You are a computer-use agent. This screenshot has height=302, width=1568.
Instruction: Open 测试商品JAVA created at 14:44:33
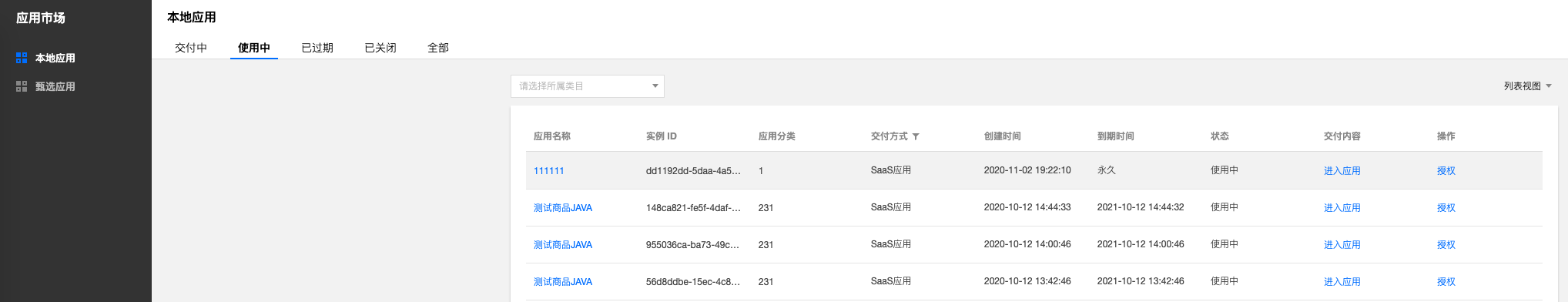click(563, 208)
